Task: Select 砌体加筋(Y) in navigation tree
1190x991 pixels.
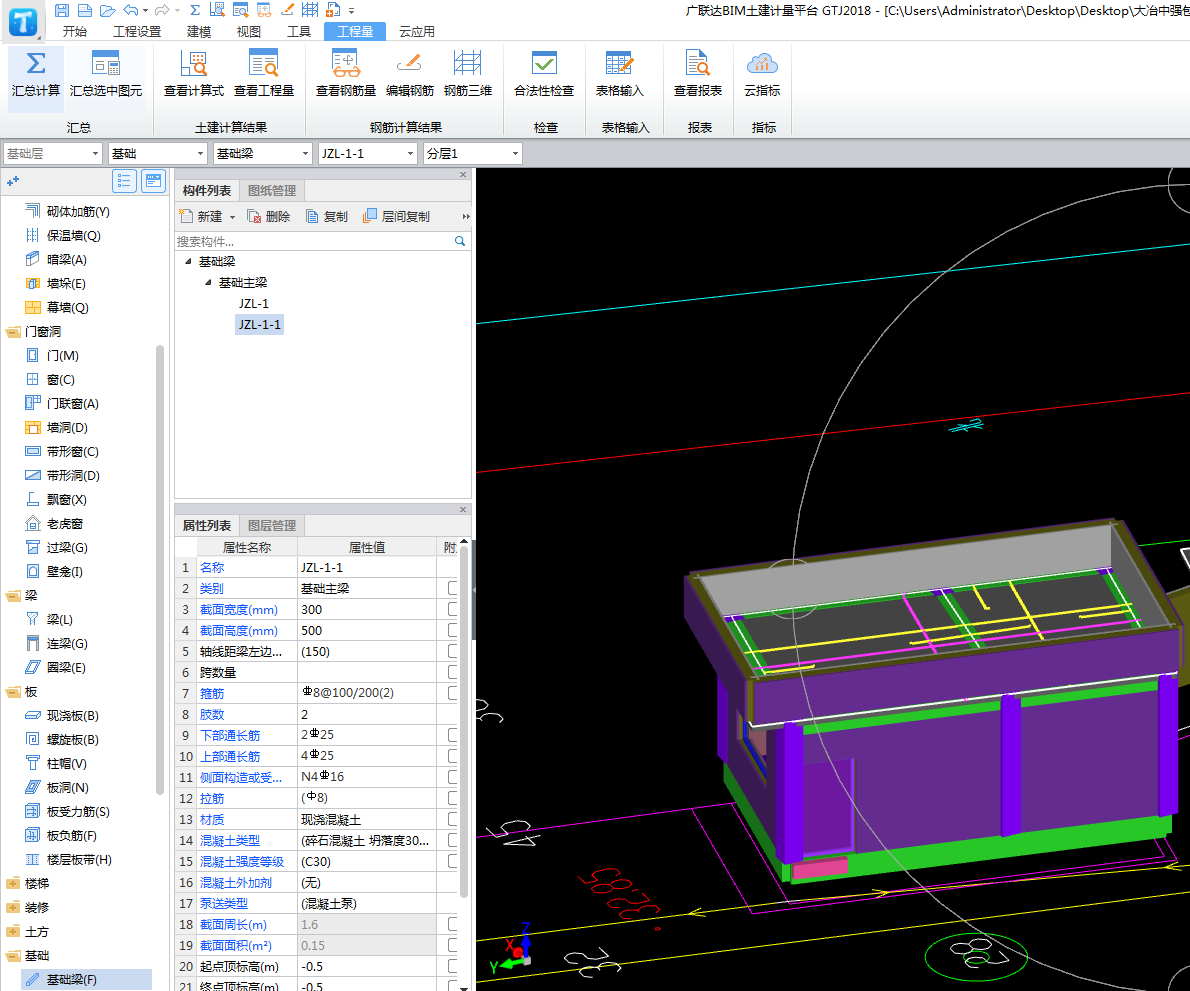Action: pyautogui.click(x=77, y=212)
